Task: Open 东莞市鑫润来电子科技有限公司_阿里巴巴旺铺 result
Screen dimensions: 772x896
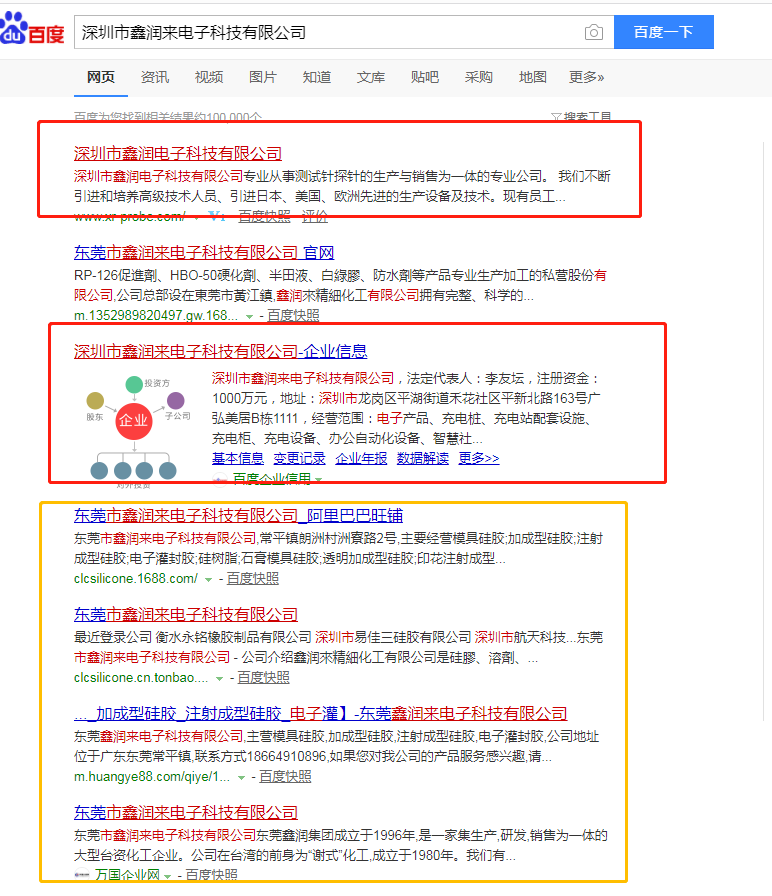Action: [238, 515]
